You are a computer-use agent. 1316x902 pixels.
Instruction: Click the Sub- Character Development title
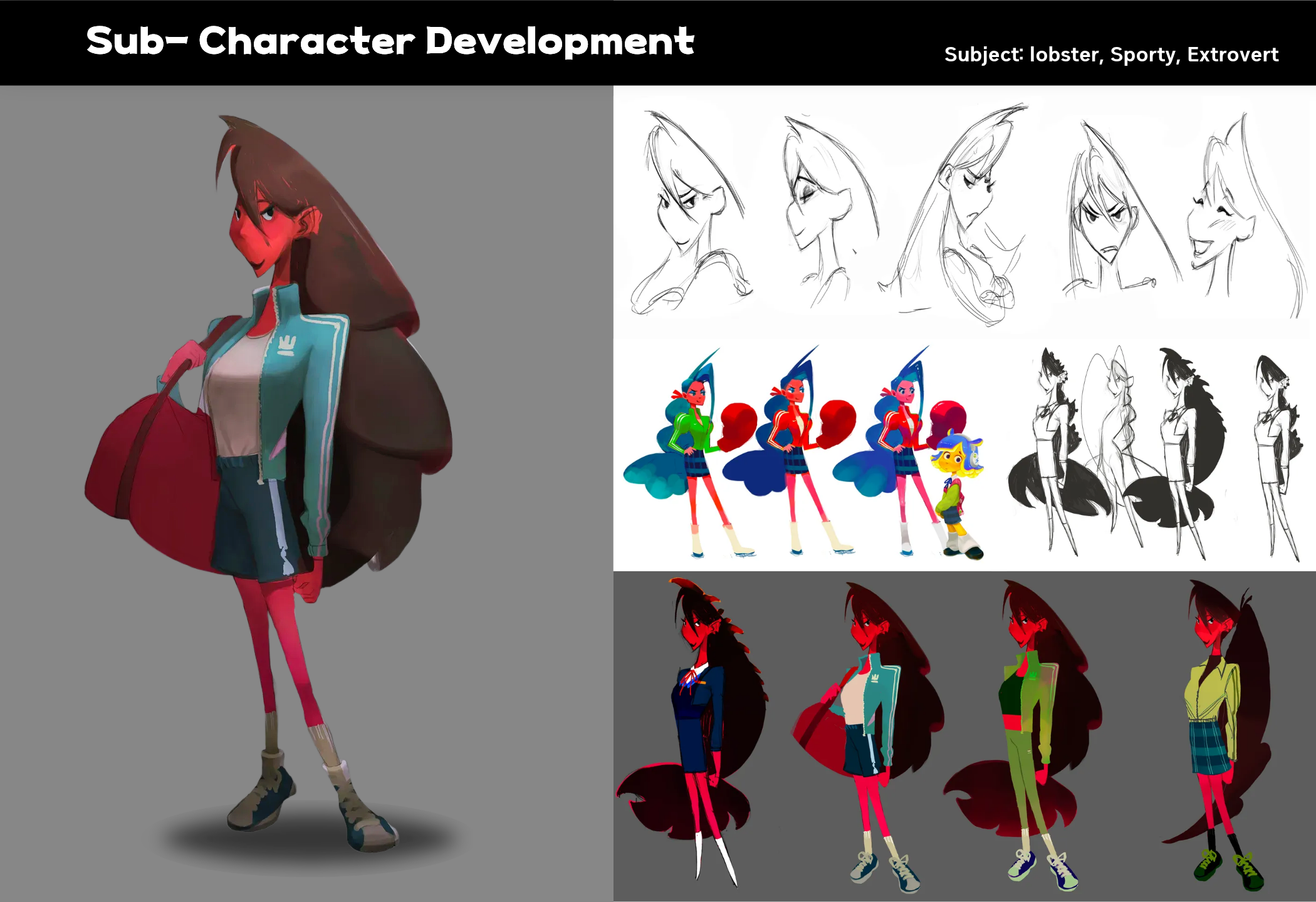tap(390, 41)
